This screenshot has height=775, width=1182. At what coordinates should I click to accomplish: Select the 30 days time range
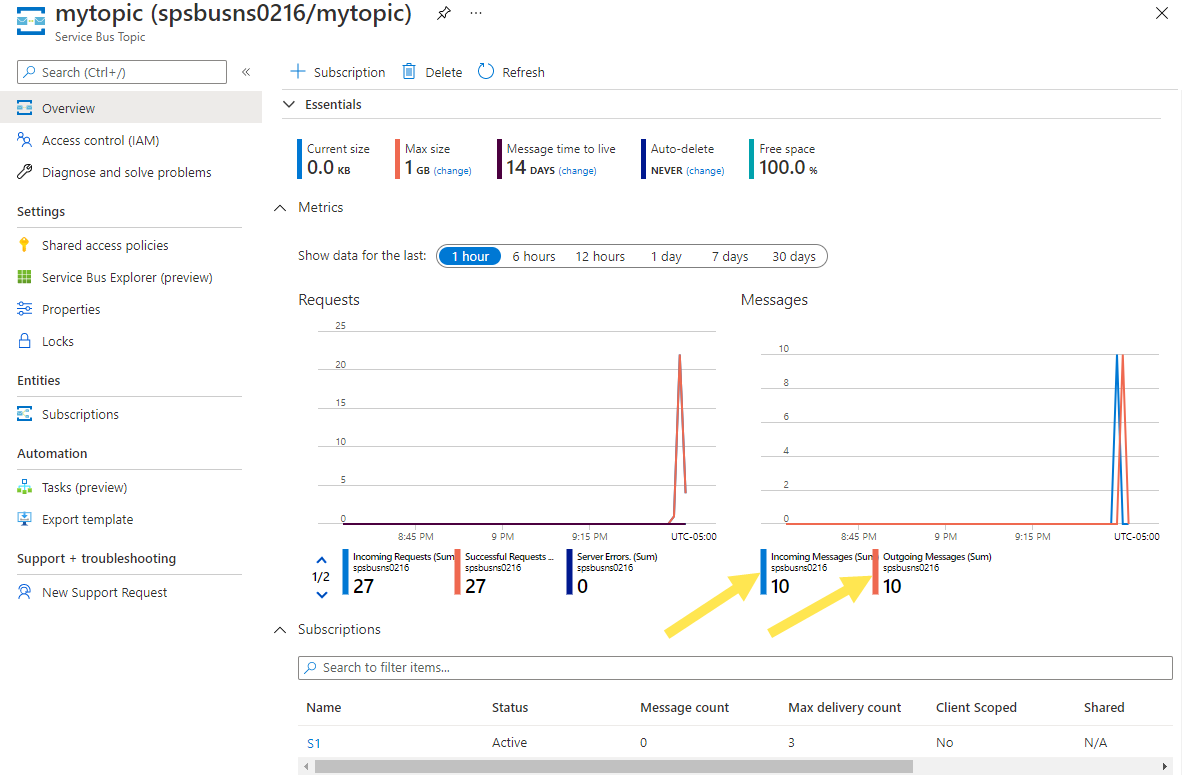point(793,256)
